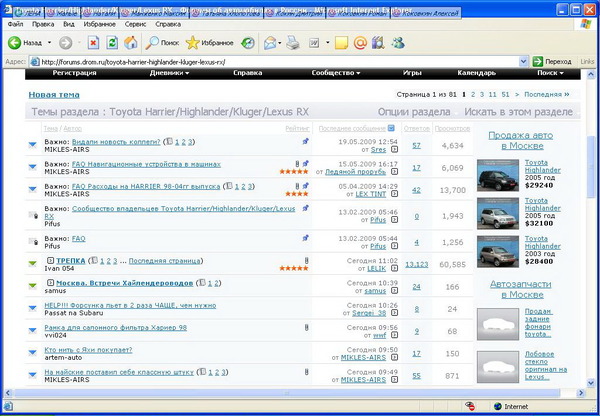
Task: Open the Back button history dropdown arrow
Action: tap(49, 43)
